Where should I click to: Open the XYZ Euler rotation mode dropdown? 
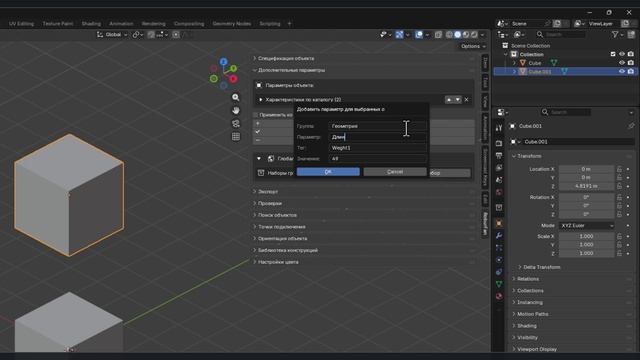[x=587, y=226]
